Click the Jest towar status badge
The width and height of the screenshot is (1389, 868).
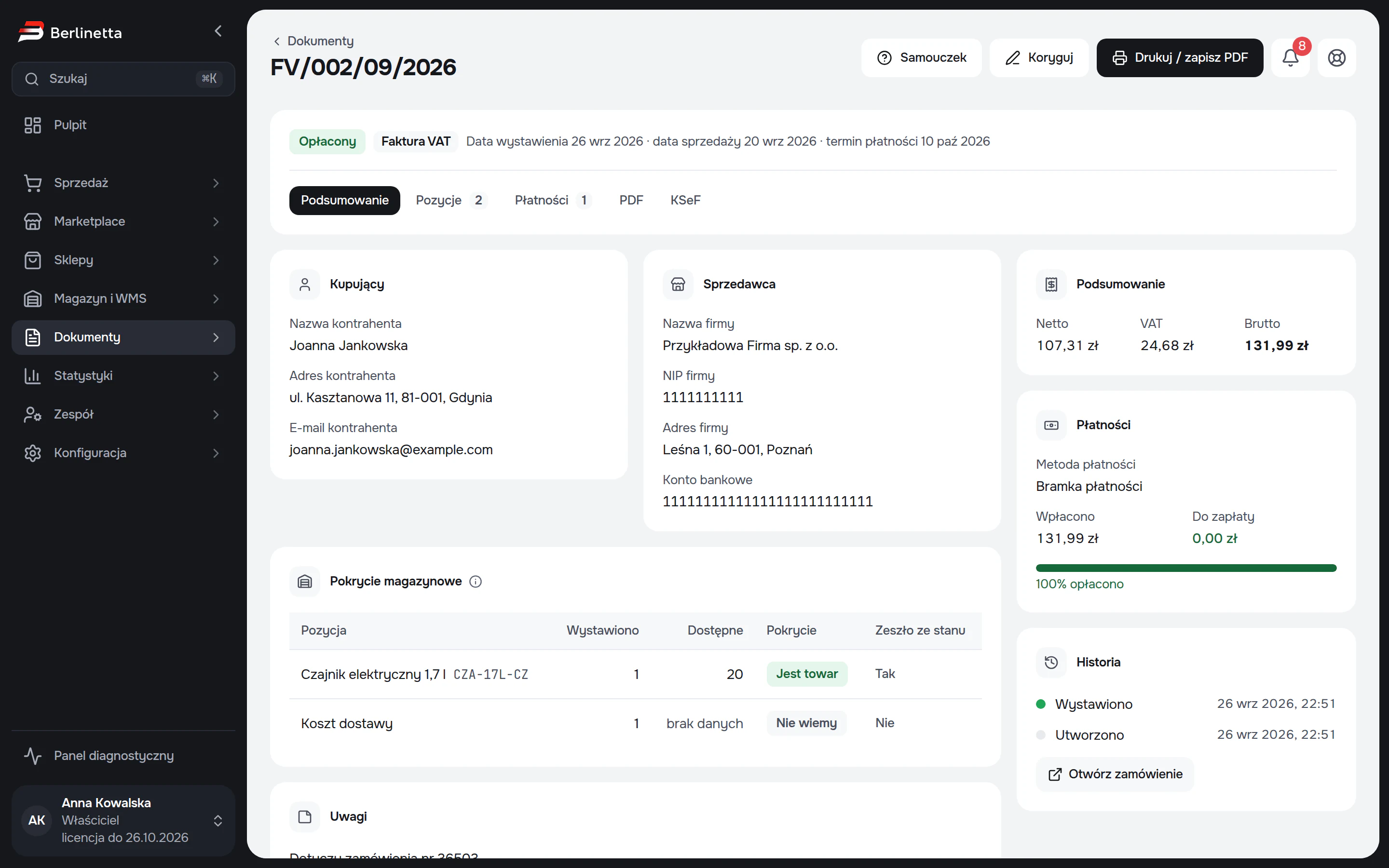(x=806, y=674)
